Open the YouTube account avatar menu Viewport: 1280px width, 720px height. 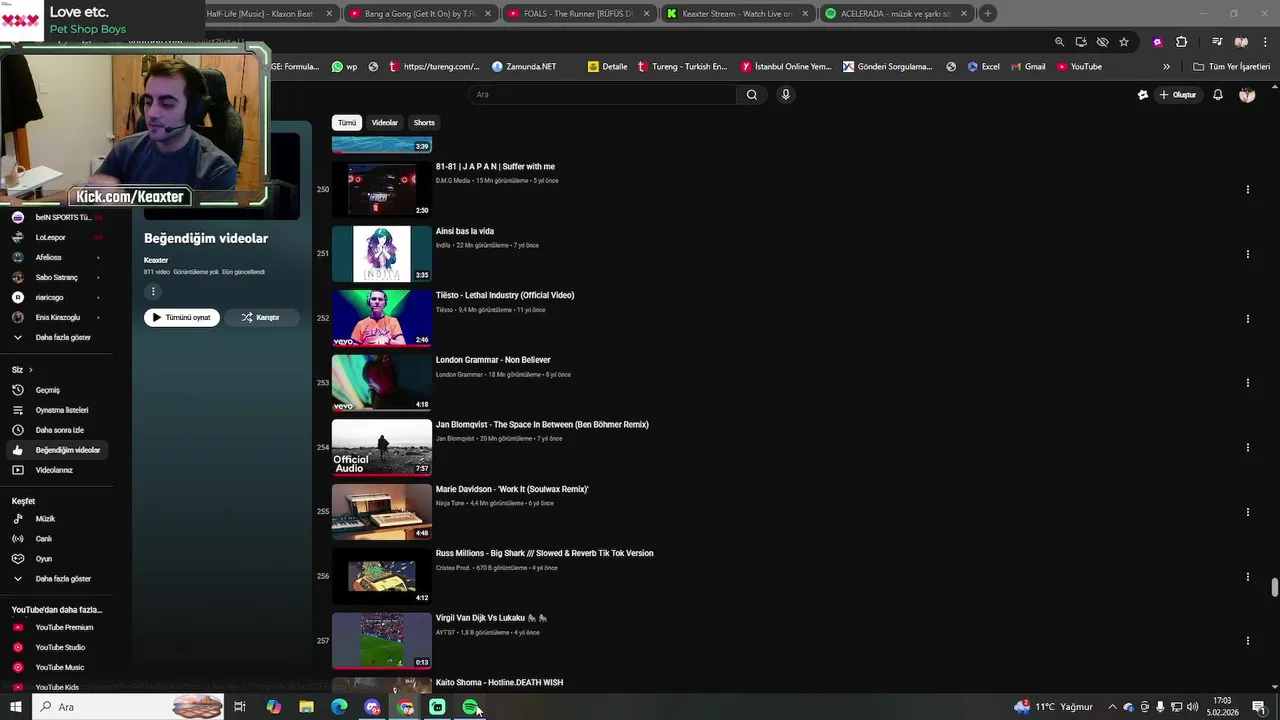click(1247, 95)
